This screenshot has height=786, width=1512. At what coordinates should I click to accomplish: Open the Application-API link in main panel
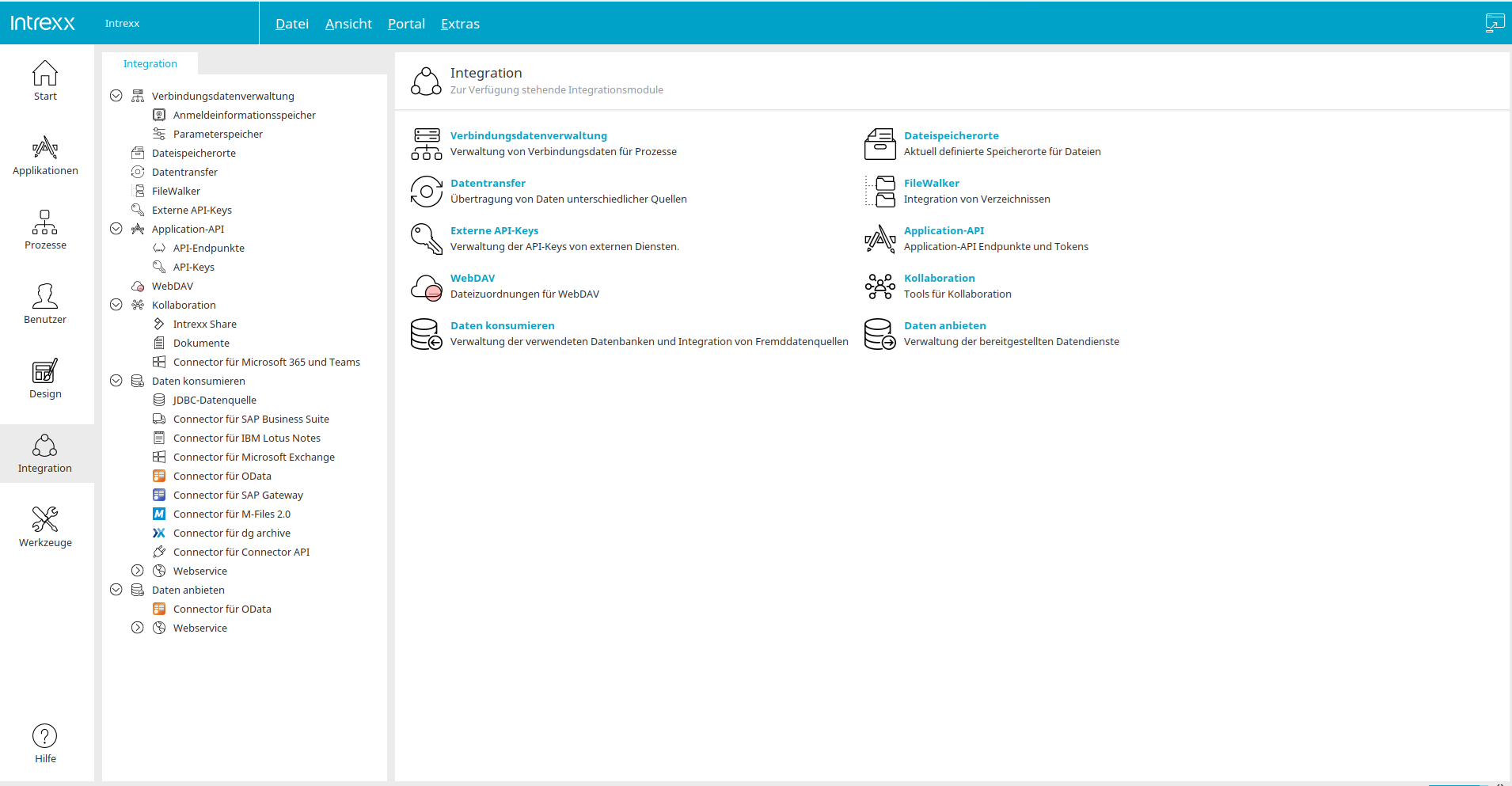click(944, 230)
